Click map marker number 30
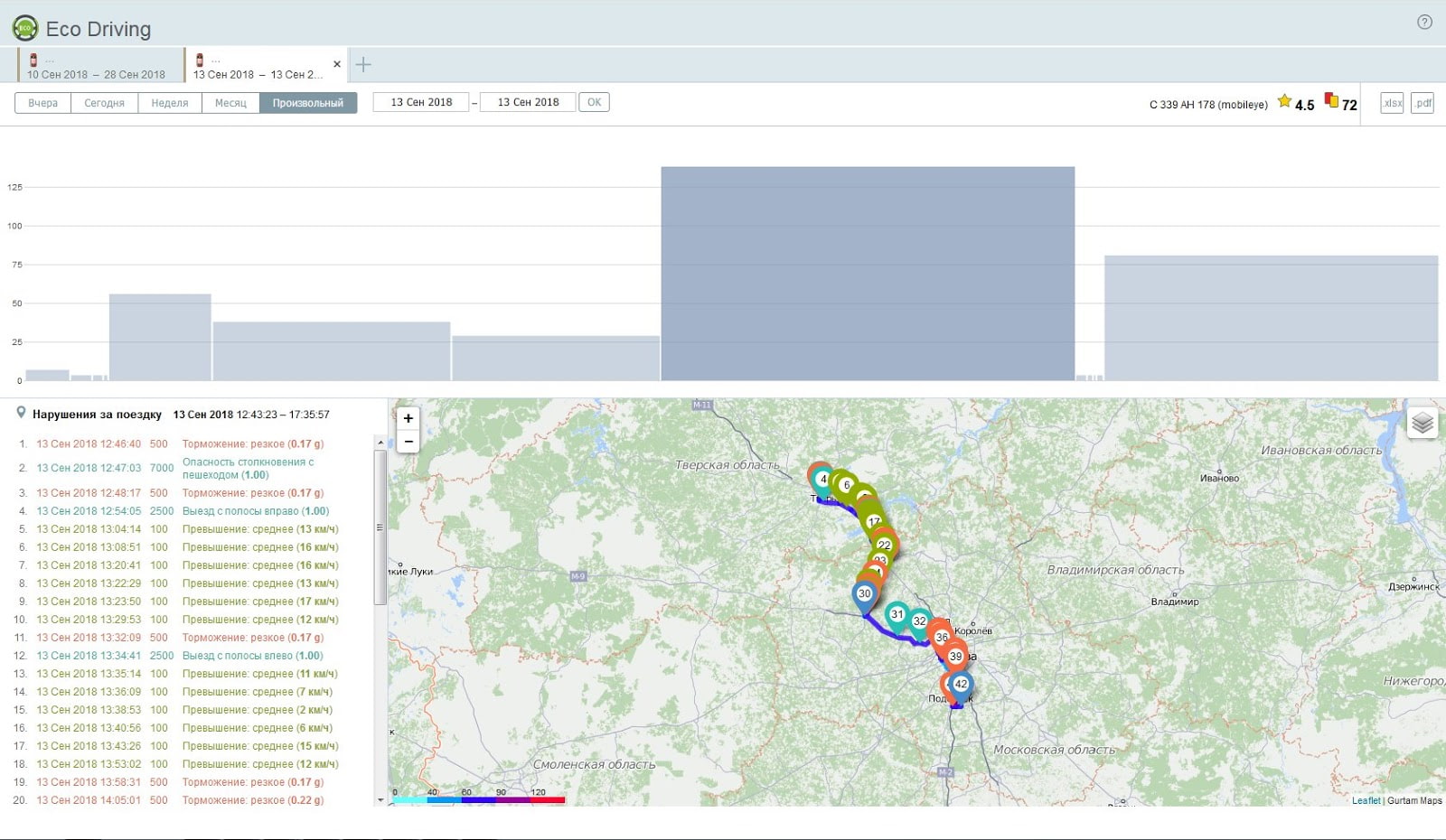Screen dimensions: 1446x840 tap(864, 594)
